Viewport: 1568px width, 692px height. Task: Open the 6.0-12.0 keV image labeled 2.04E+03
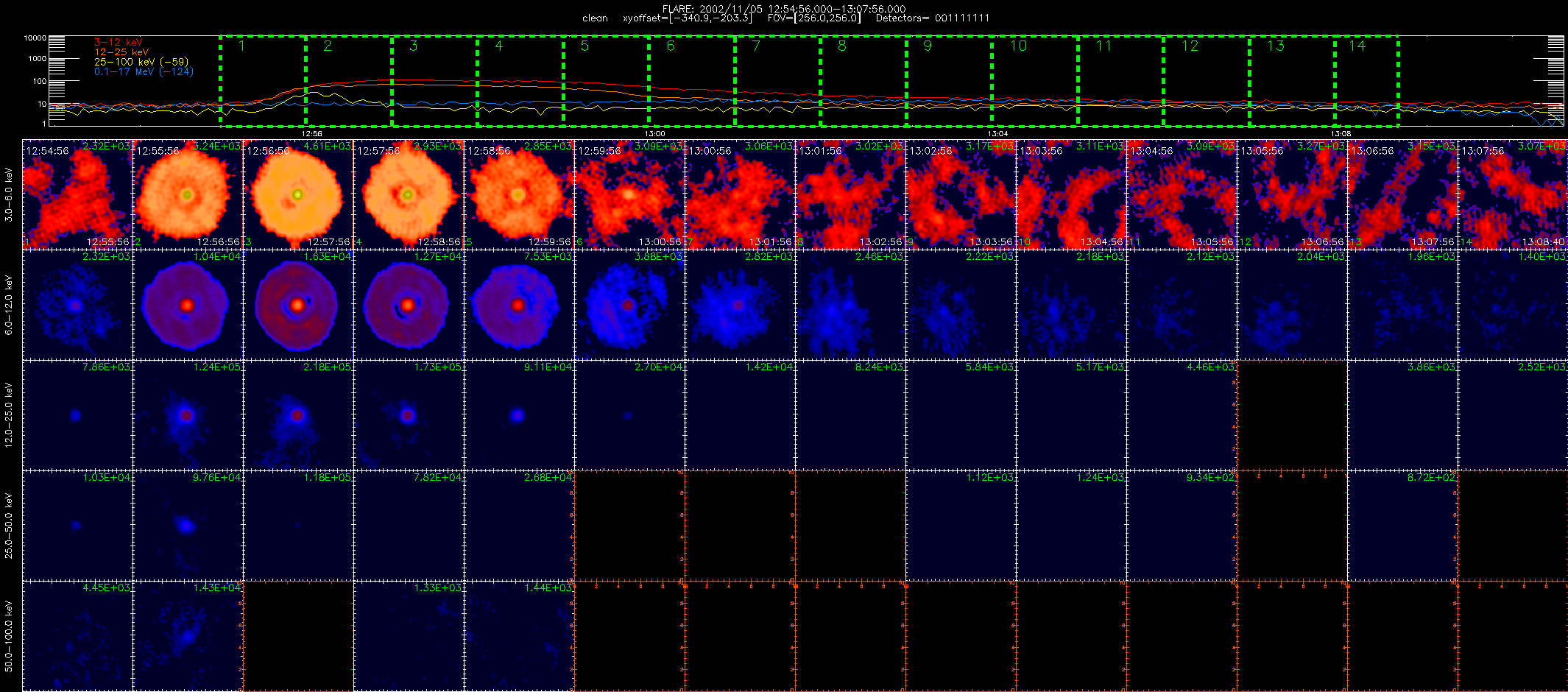pos(1292,305)
